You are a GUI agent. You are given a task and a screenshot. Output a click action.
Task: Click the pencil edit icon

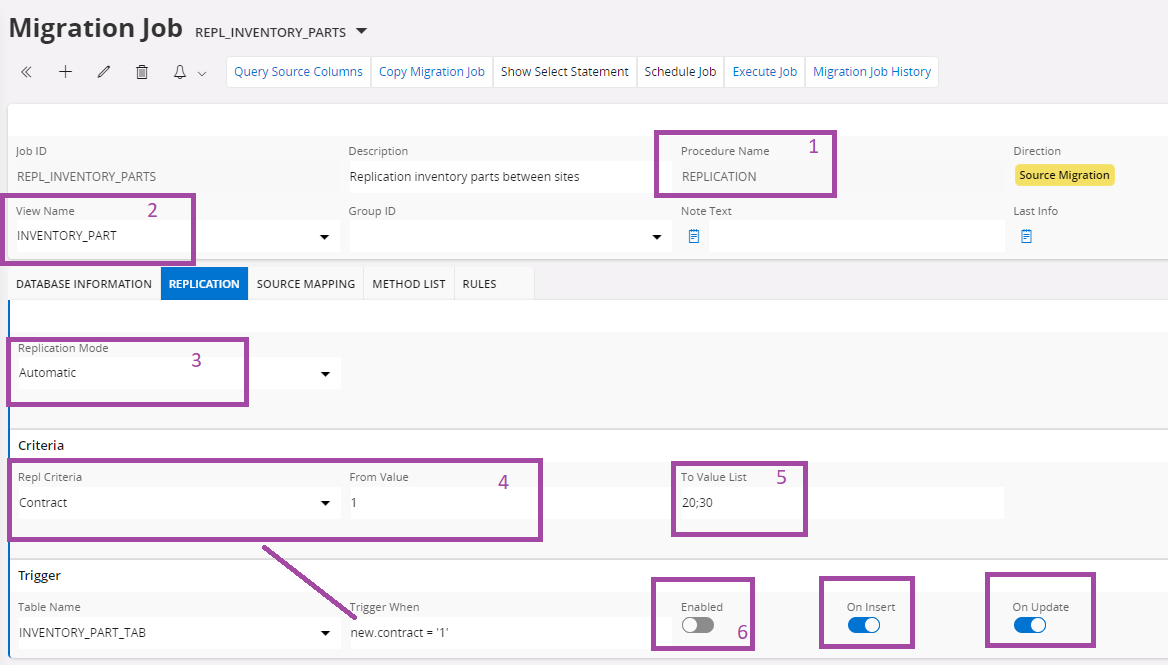tap(103, 72)
